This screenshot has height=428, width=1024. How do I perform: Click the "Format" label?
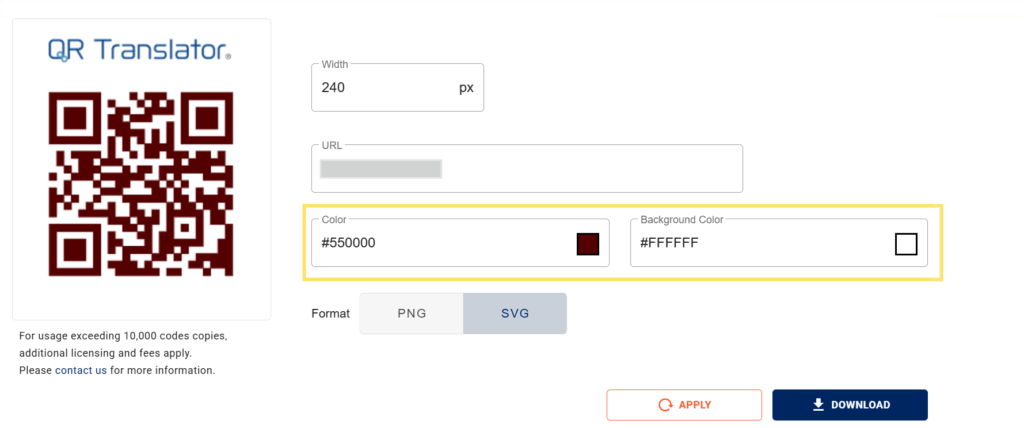coord(331,314)
